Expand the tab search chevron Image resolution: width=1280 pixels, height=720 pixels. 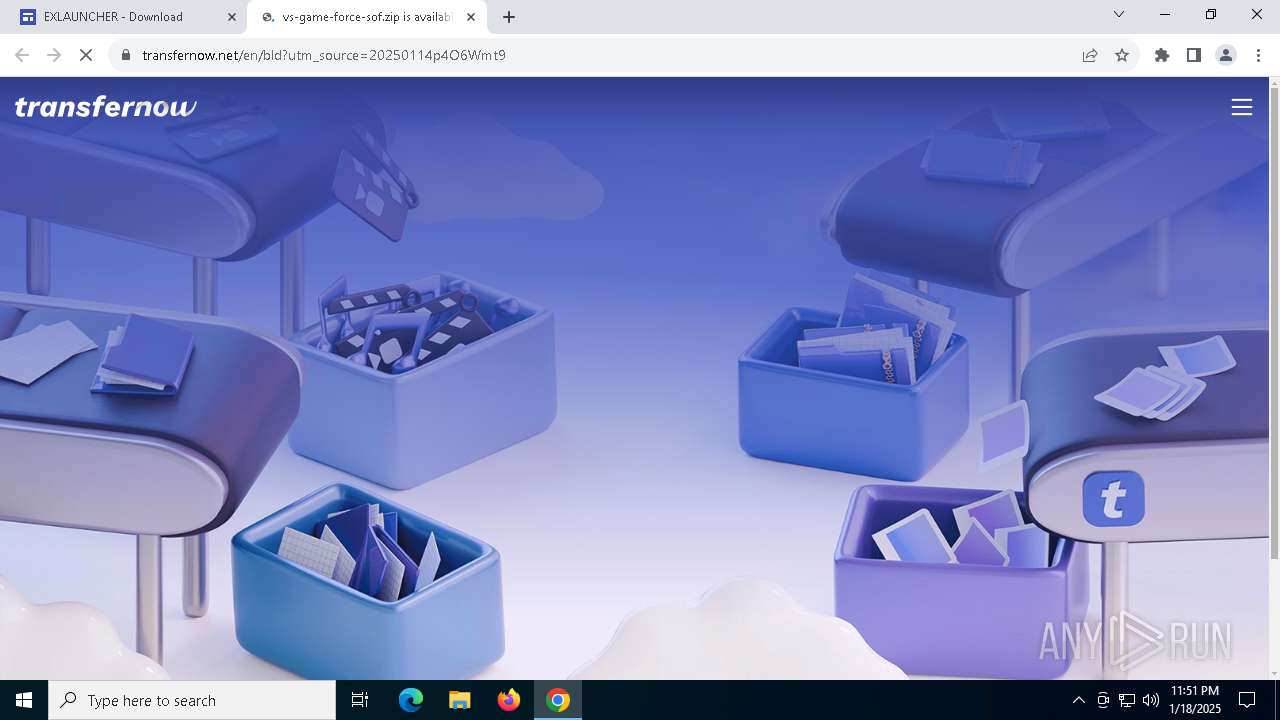tap(1119, 14)
